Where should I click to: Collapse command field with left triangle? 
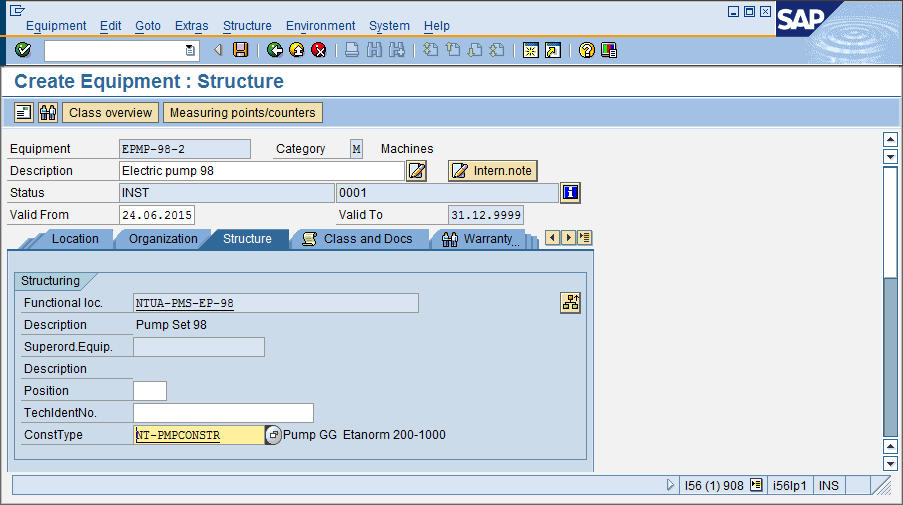pyautogui.click(x=218, y=50)
